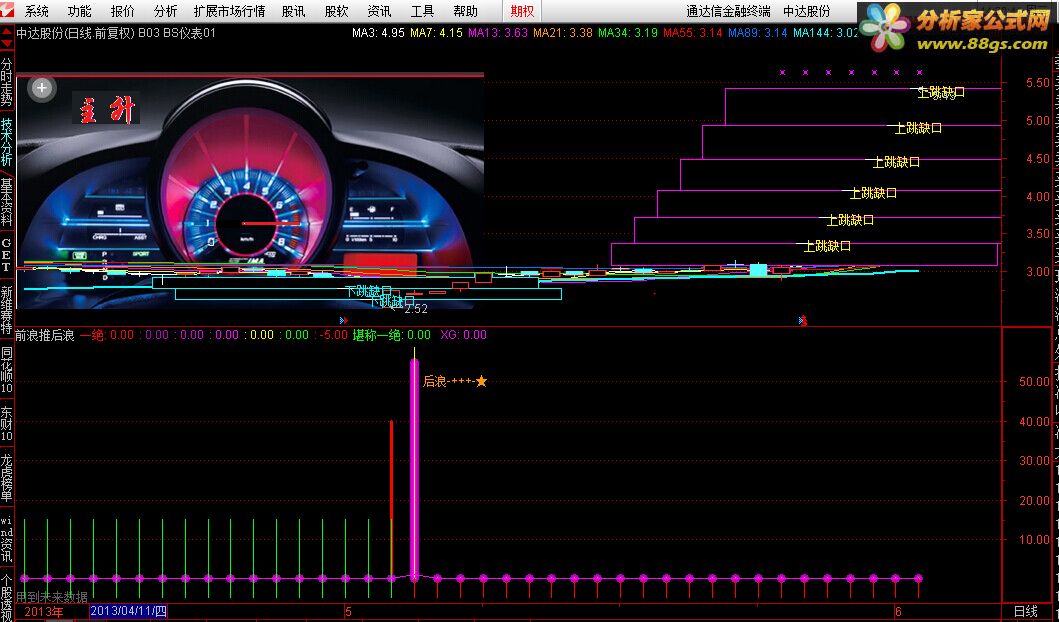
Task: Switch to the GET side tab
Action: [7, 253]
